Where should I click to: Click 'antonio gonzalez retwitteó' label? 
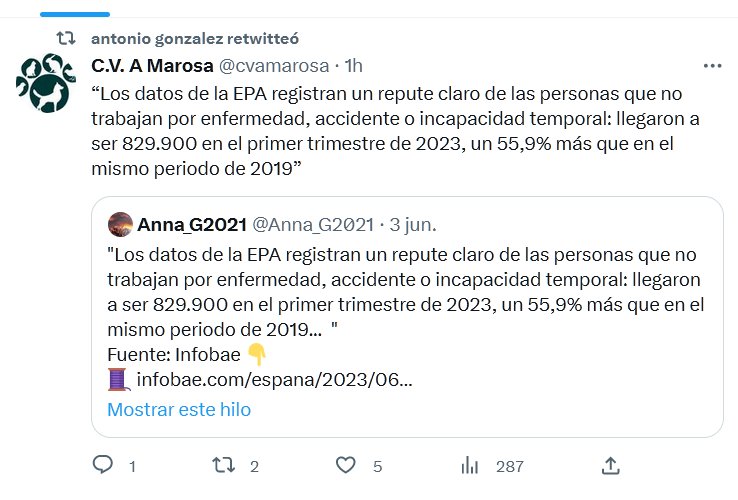[194, 39]
